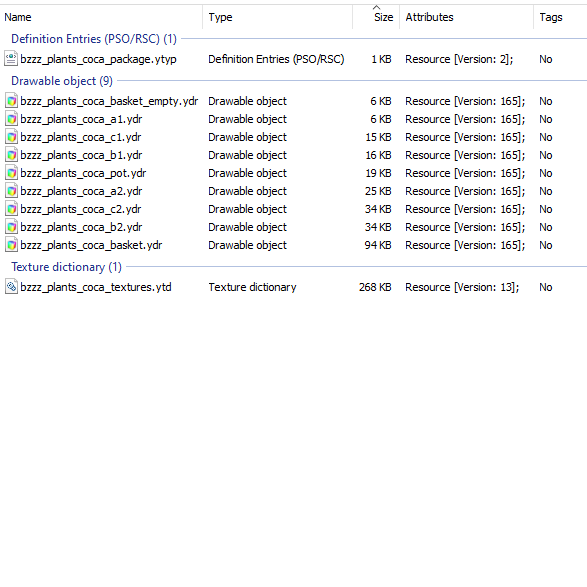Sort by the Attributes column header
Image resolution: width=587 pixels, height=587 pixels.
pyautogui.click(x=467, y=17)
